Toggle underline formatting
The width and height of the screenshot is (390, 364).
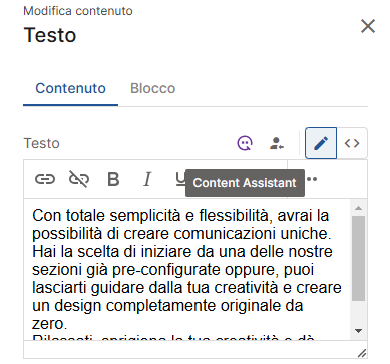(180, 179)
